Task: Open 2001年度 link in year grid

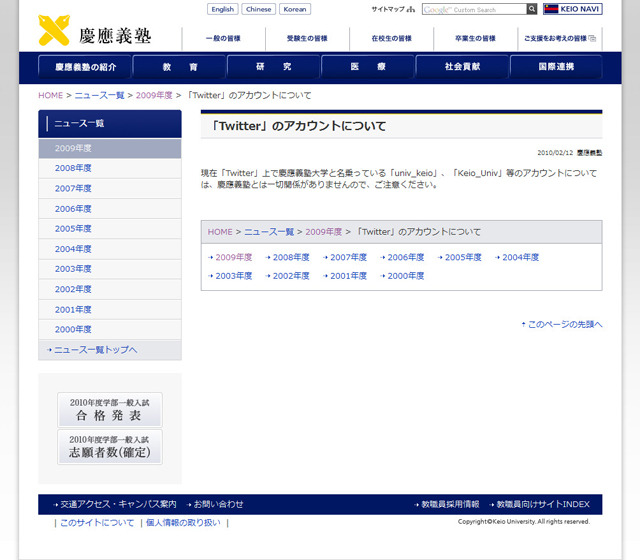Action: [x=348, y=276]
